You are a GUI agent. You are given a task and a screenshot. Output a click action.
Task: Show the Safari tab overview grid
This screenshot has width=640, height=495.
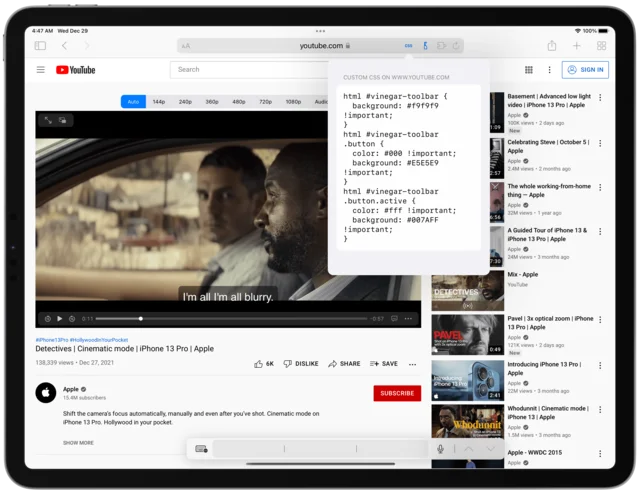pyautogui.click(x=601, y=46)
